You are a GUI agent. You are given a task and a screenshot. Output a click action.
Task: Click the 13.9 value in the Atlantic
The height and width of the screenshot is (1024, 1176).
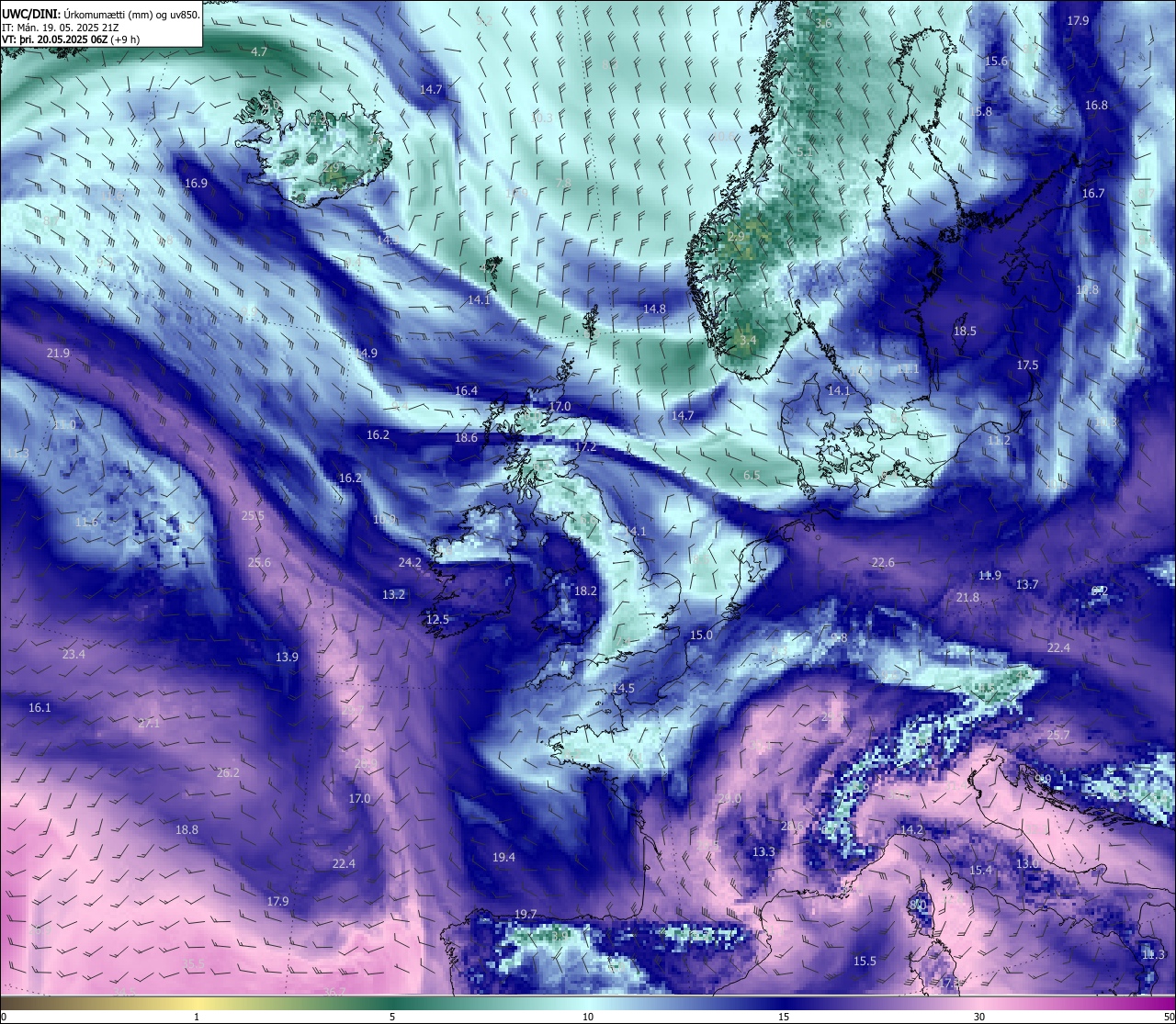click(287, 658)
